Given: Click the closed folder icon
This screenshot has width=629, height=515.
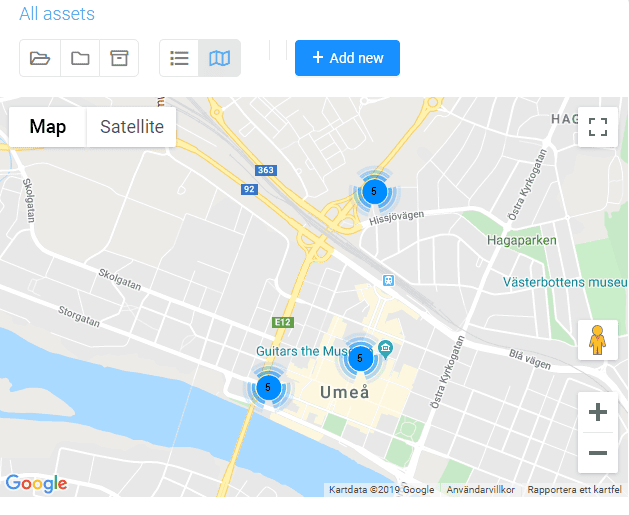Looking at the screenshot, I should [80, 58].
